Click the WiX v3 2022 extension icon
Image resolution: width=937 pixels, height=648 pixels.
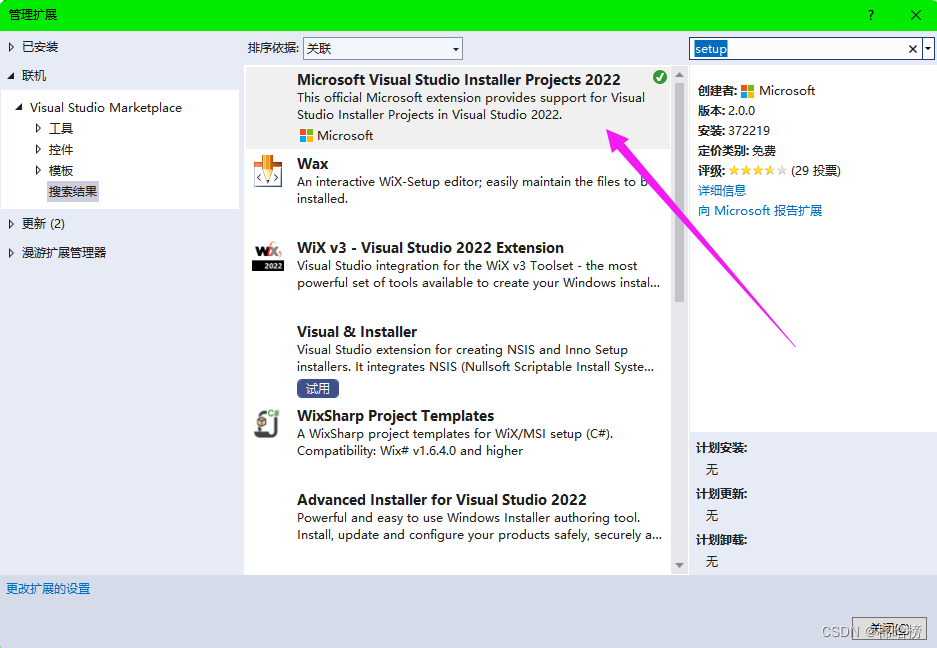point(268,256)
